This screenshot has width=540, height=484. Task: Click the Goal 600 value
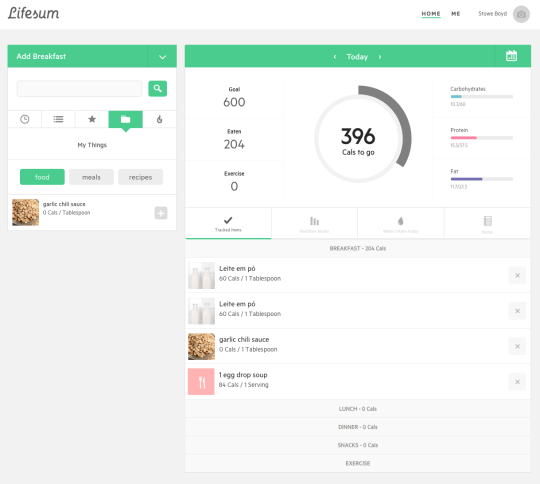tap(234, 102)
